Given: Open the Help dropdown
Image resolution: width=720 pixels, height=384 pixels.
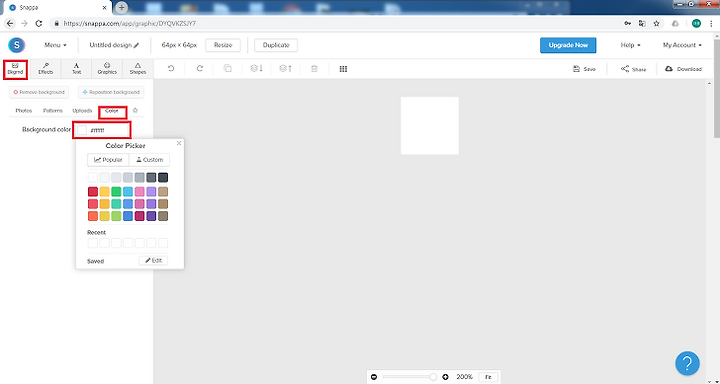Looking at the screenshot, I should (x=630, y=45).
